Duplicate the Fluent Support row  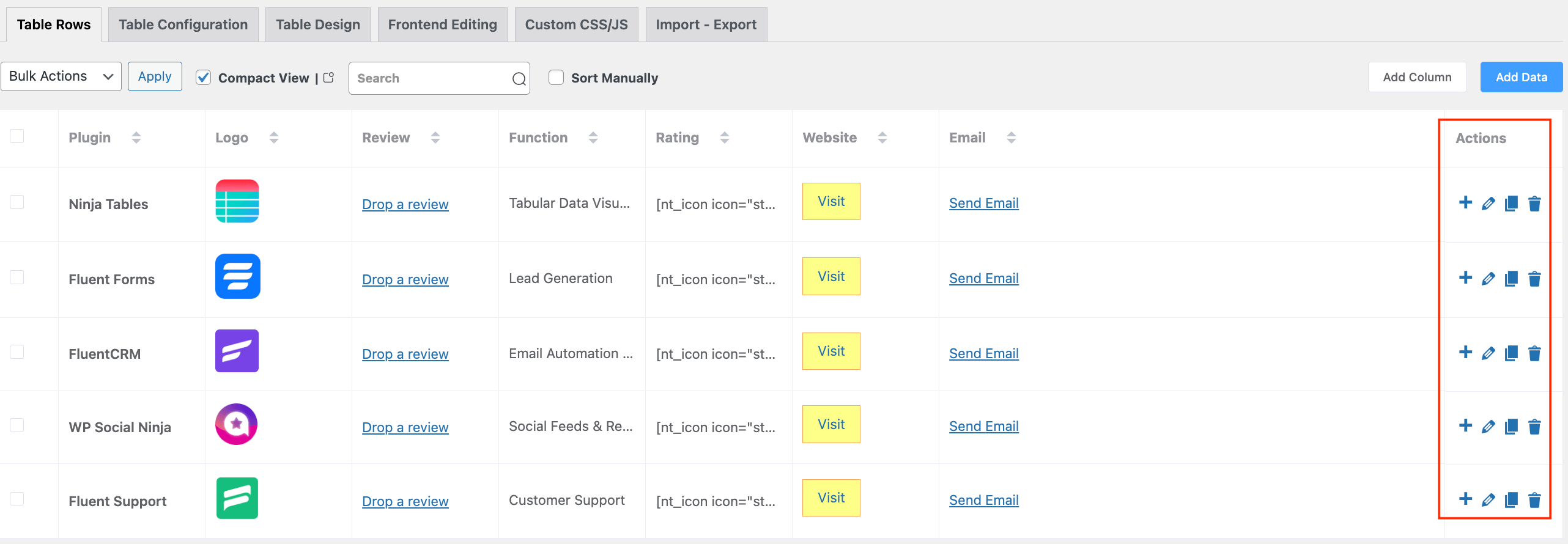coord(1511,500)
